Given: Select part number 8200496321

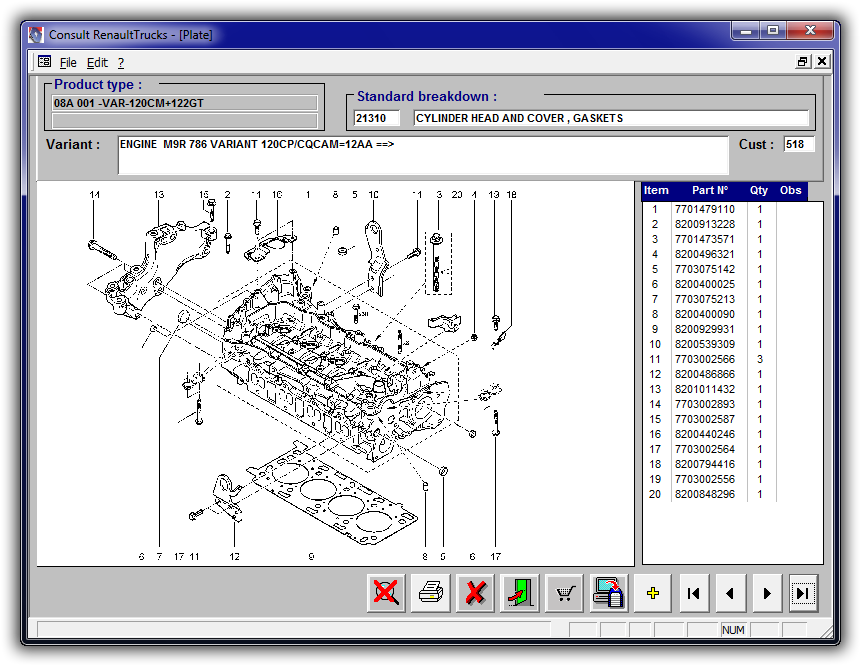Looking at the screenshot, I should pos(705,254).
